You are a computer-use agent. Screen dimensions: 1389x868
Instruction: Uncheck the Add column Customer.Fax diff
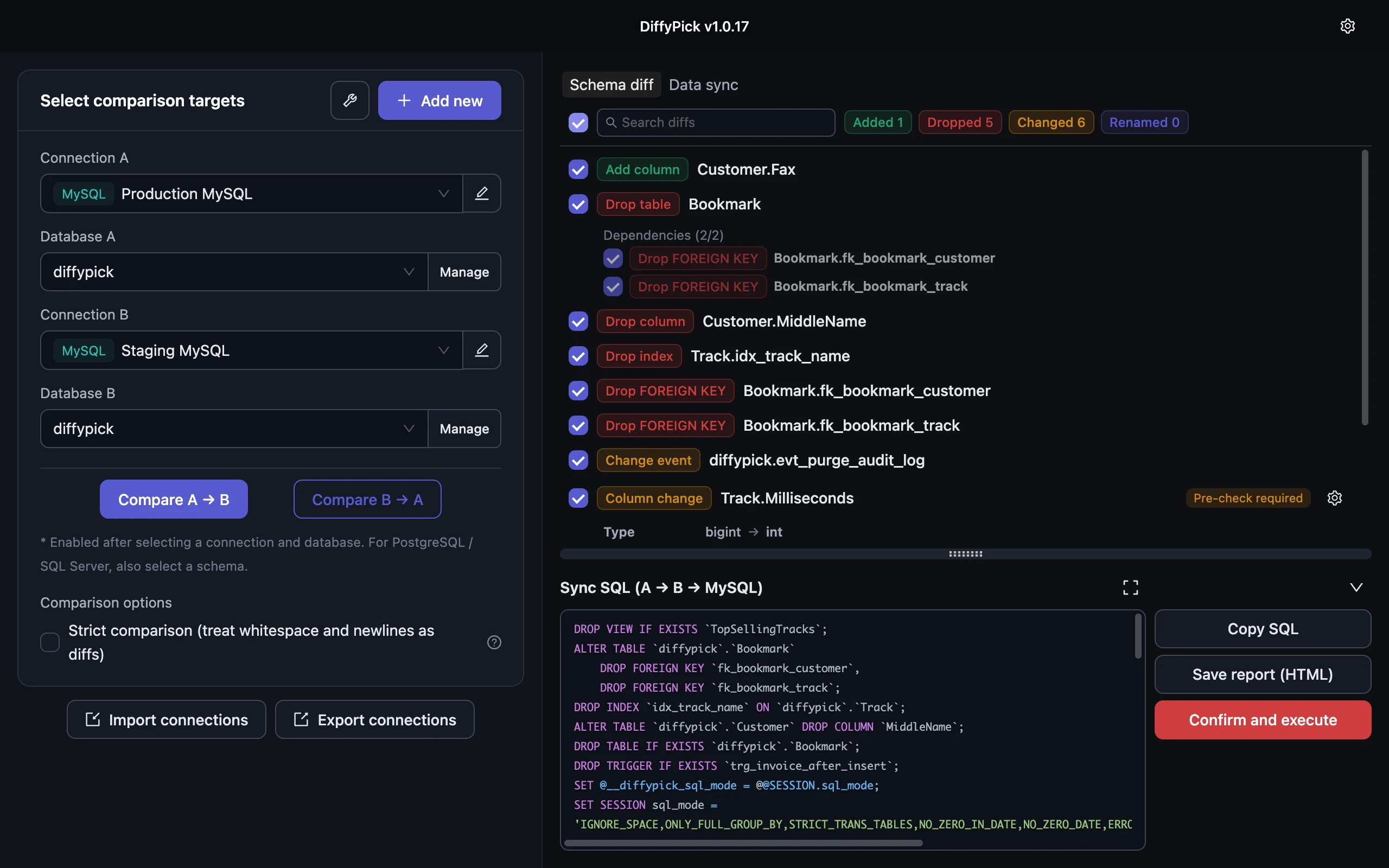578,169
